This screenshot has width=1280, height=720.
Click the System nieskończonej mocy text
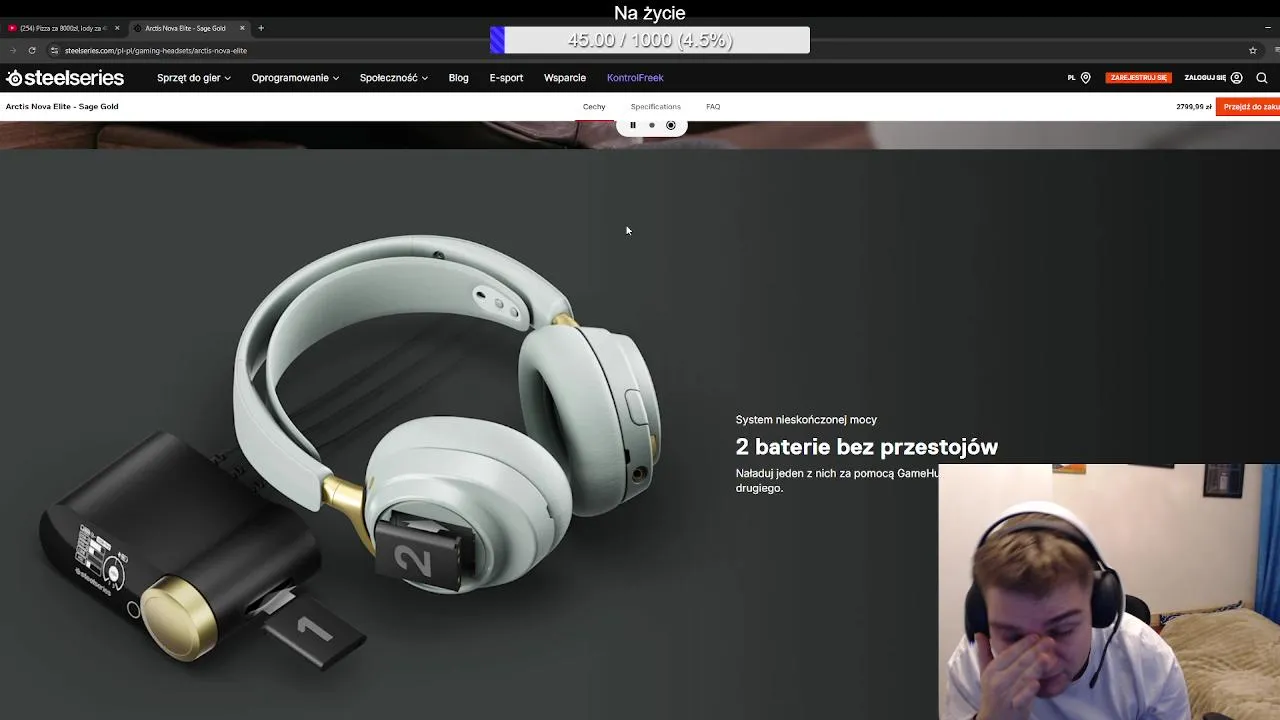806,420
